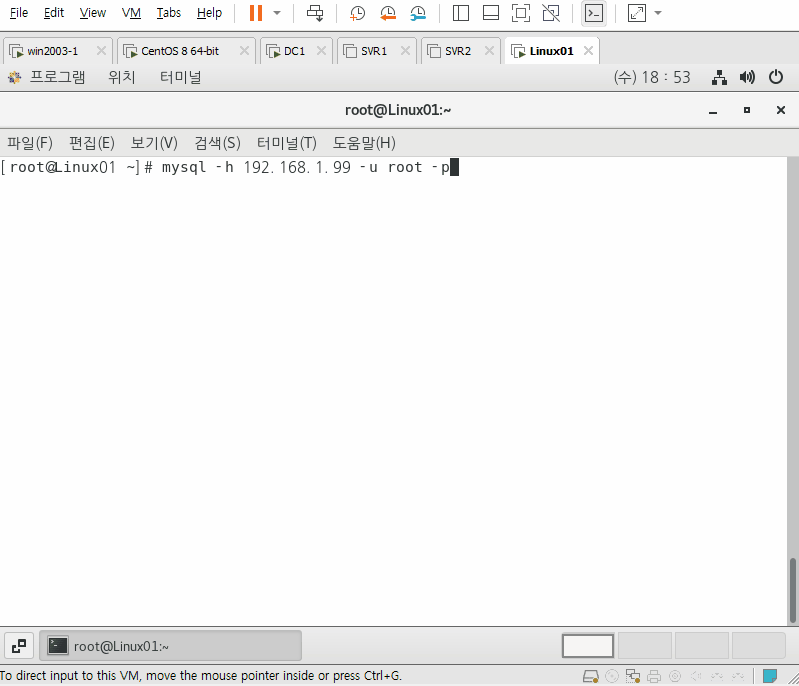
Task: Close the root@Linux01 terminal window
Action: 780,110
